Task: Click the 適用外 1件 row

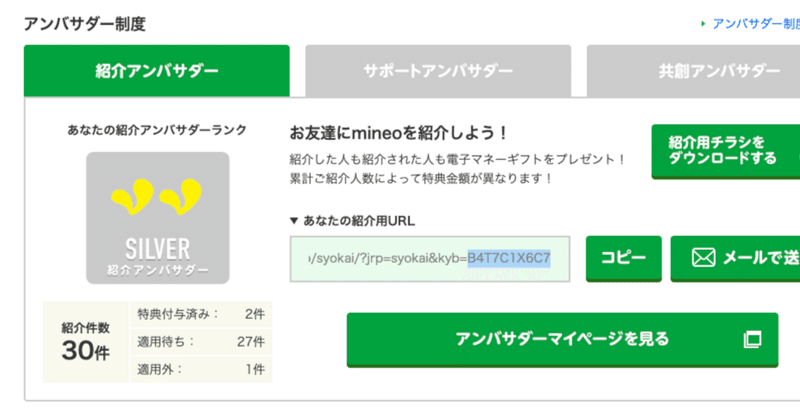Action: click(201, 369)
